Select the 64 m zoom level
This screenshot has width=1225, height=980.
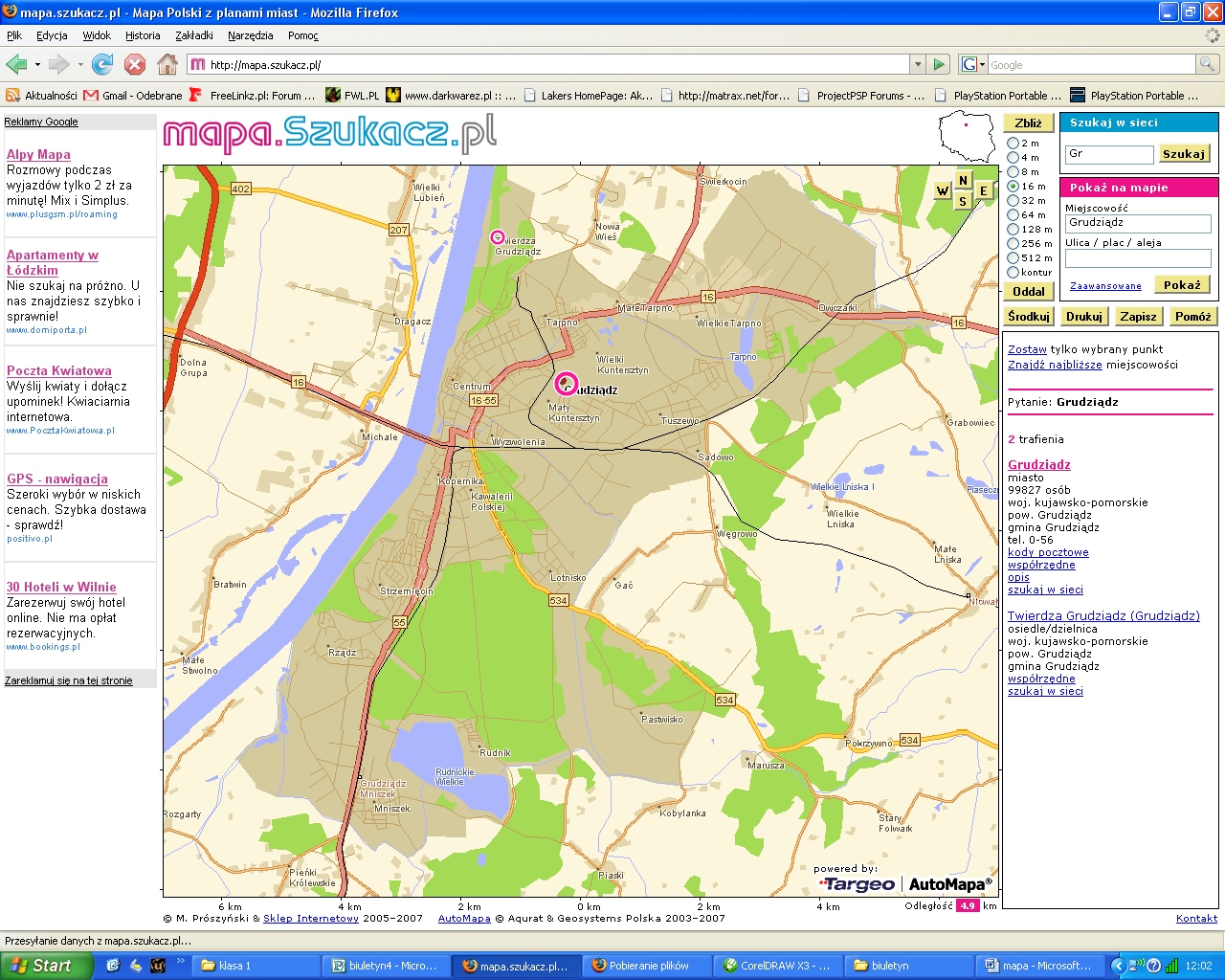click(1013, 215)
